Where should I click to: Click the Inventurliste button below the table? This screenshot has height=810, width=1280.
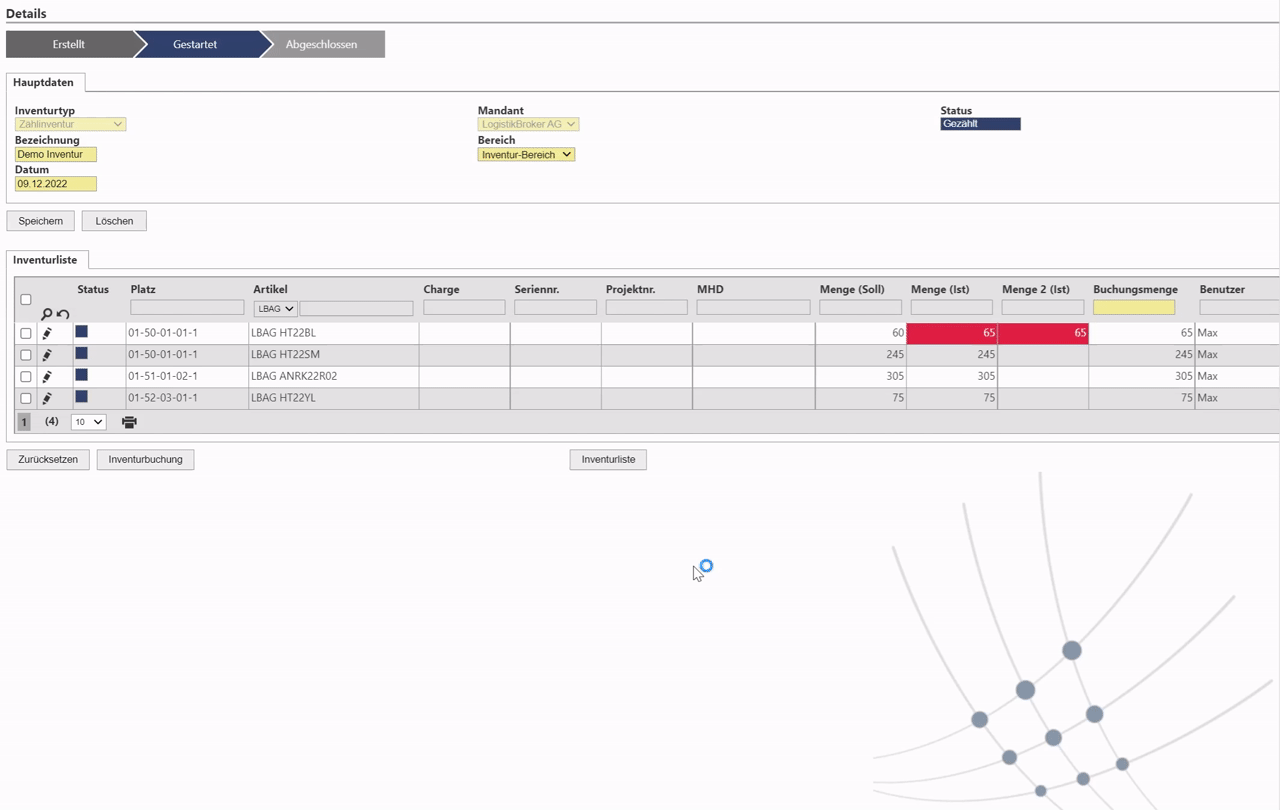tap(608, 459)
